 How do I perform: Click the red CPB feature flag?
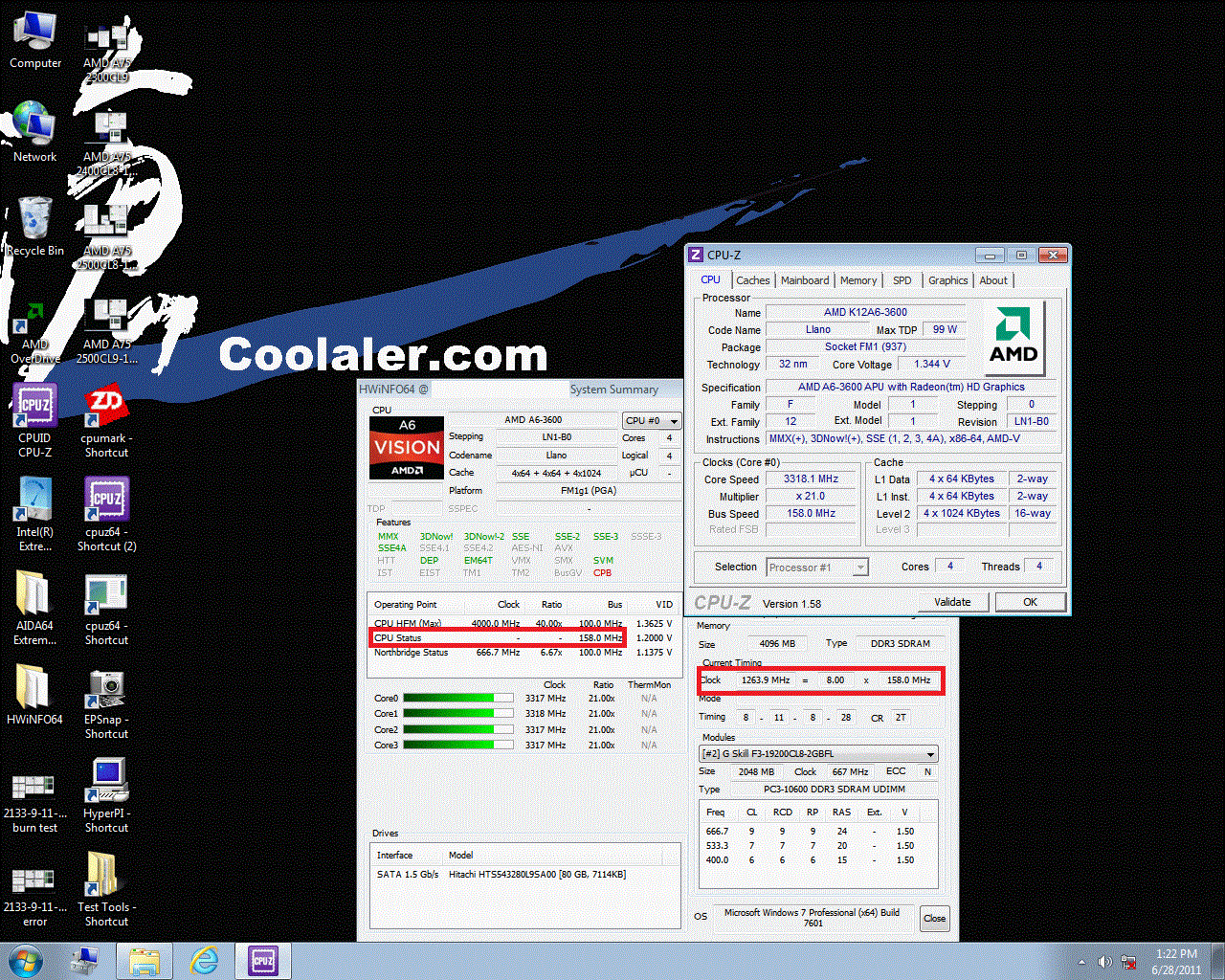click(602, 573)
